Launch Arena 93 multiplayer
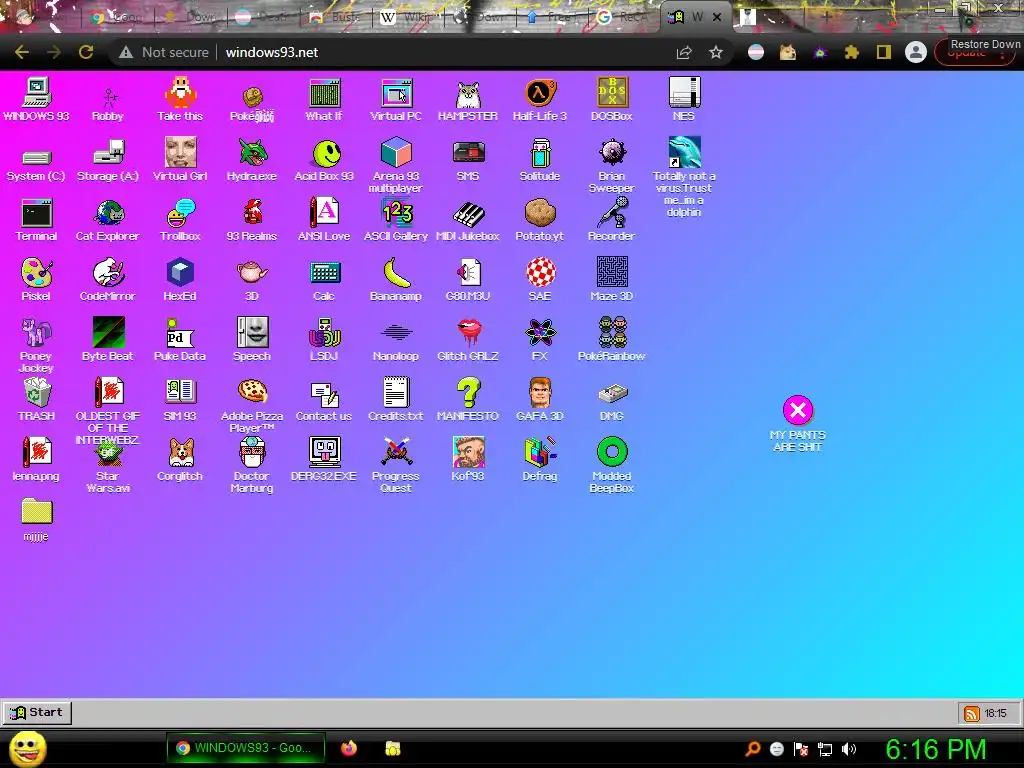1024x768 pixels. [396, 153]
